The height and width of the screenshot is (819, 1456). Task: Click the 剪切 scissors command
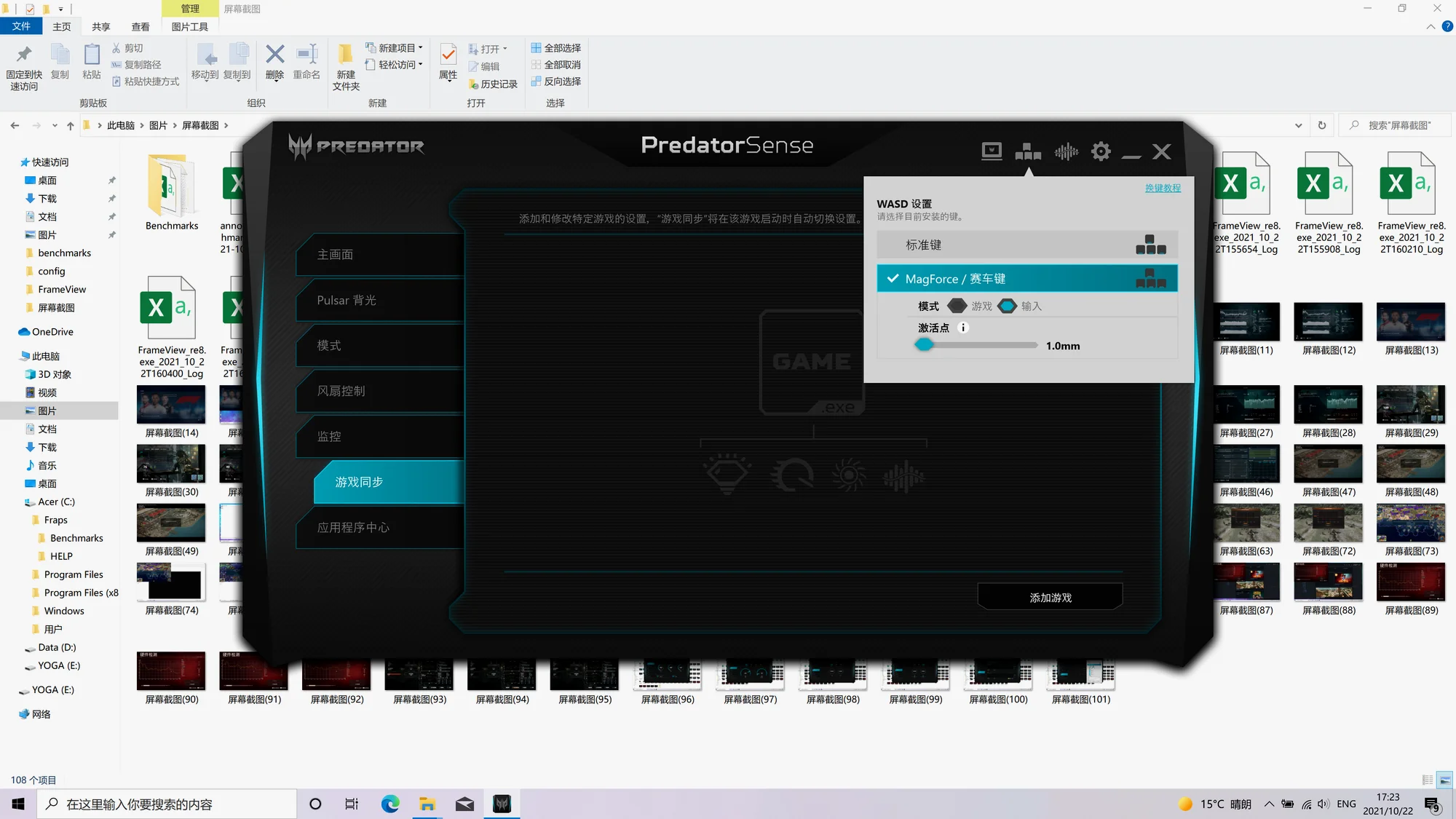[x=127, y=48]
